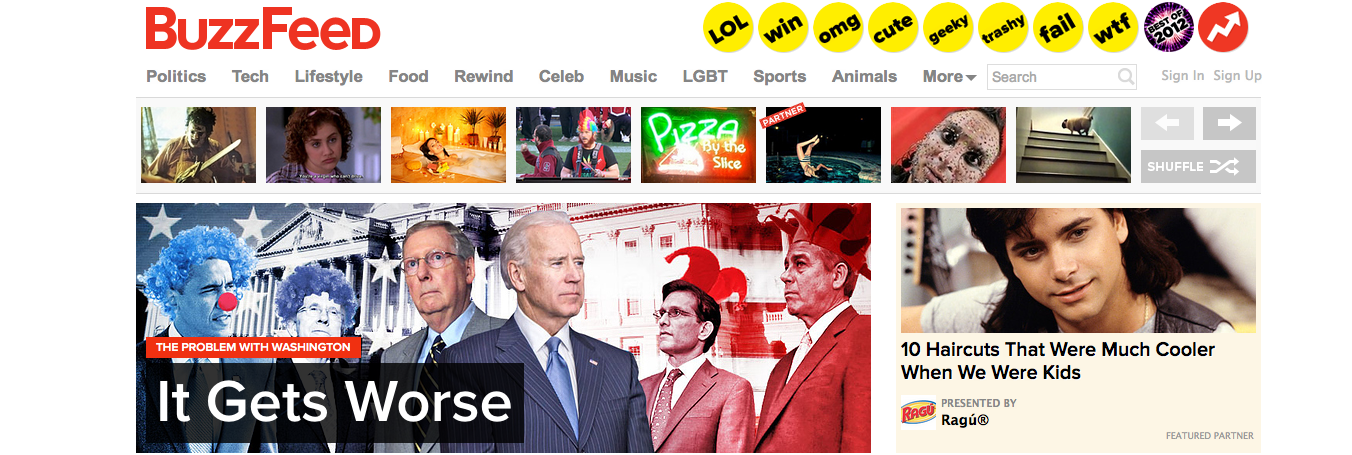Click the SHUFFLE button
The height and width of the screenshot is (455, 1352).
coord(1198,166)
